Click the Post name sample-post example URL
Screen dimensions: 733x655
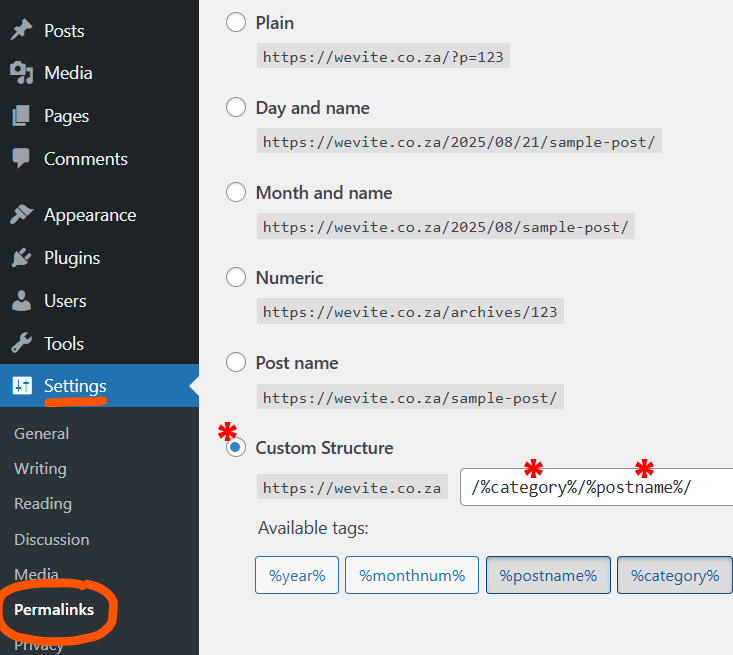410,397
